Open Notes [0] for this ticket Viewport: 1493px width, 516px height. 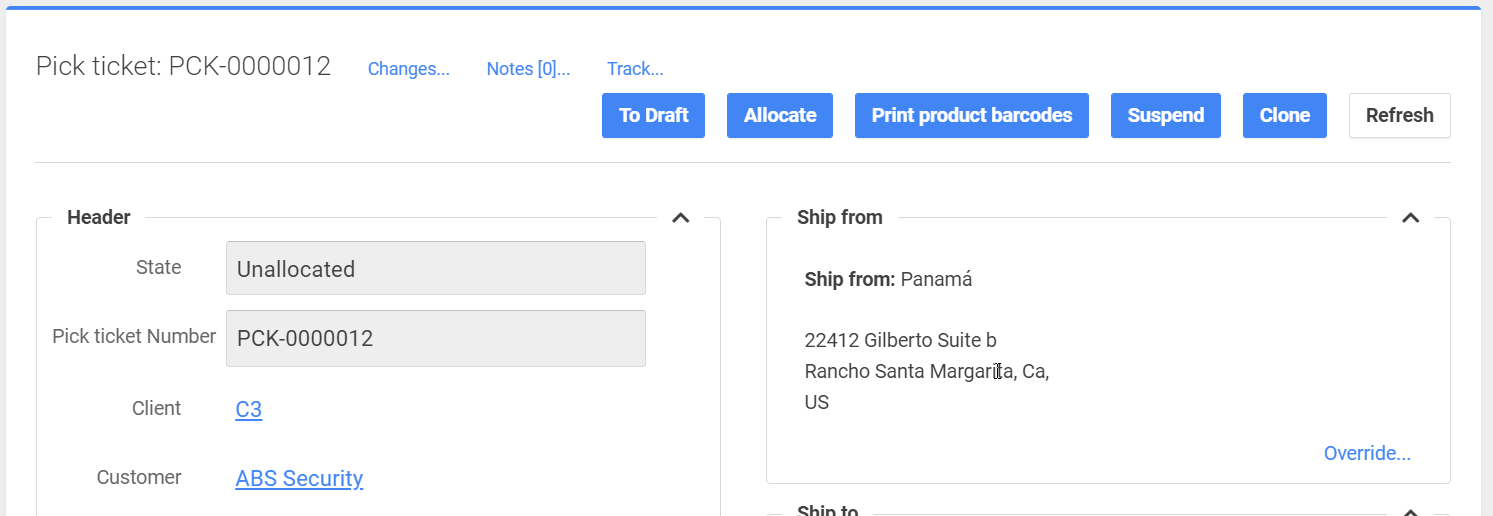click(x=528, y=69)
